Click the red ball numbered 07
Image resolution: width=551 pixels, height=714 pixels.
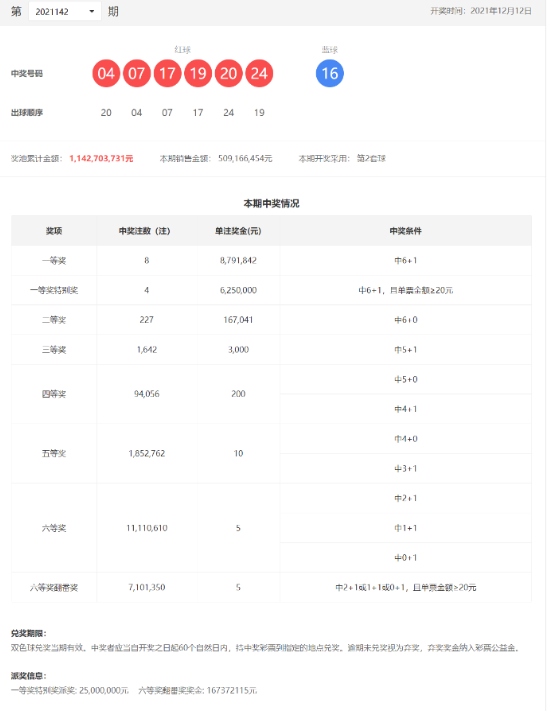[x=137, y=73]
